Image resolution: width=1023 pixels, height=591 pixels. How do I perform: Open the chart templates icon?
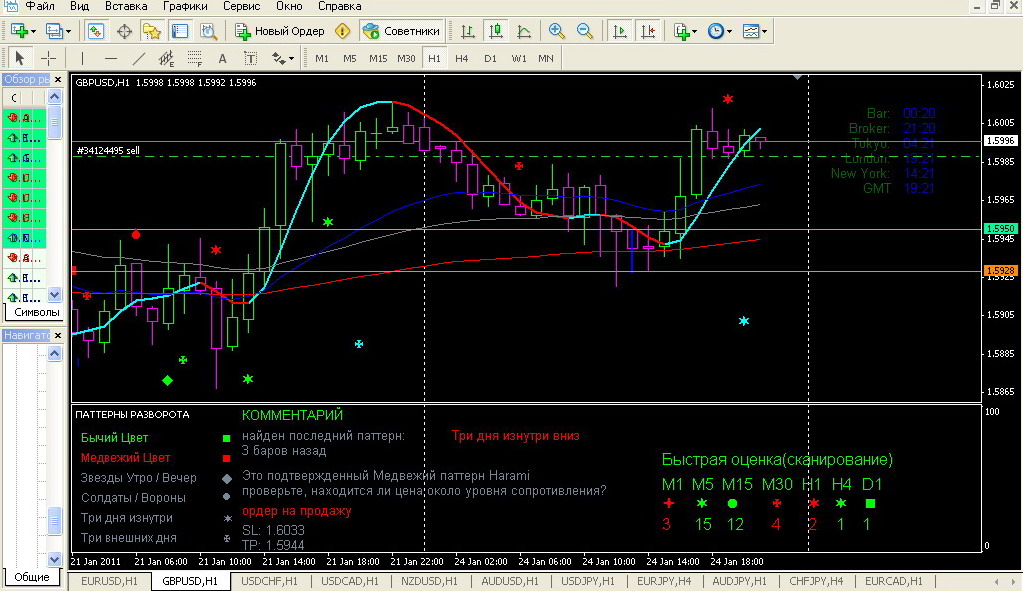click(751, 31)
